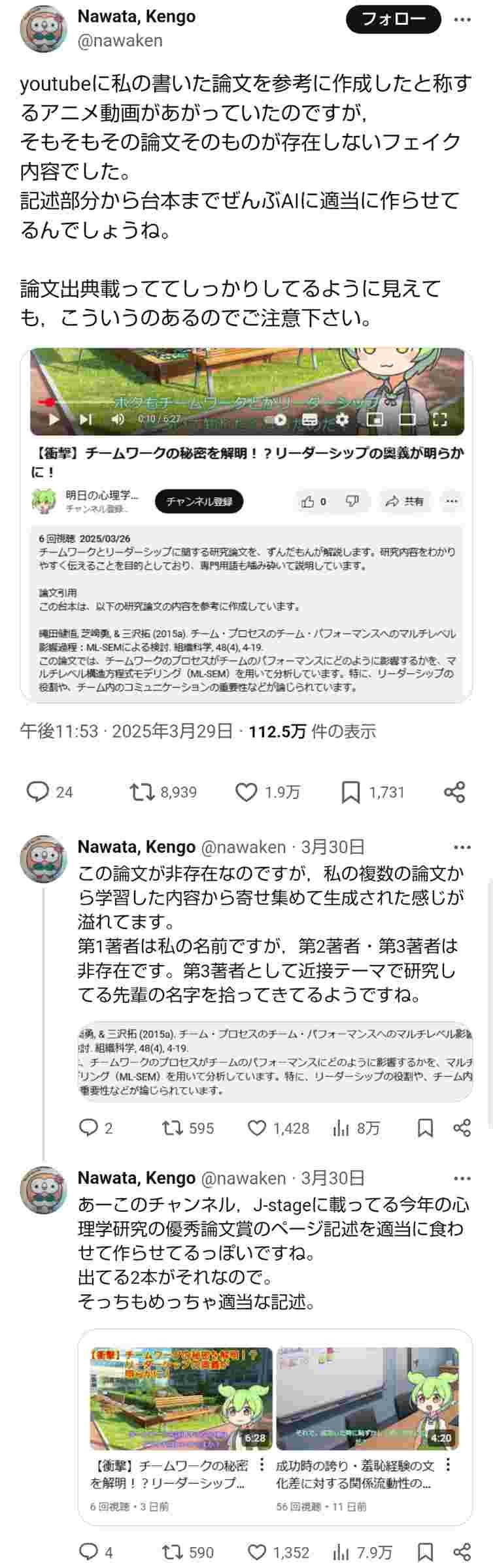Click the フォロー follow button

[x=394, y=20]
